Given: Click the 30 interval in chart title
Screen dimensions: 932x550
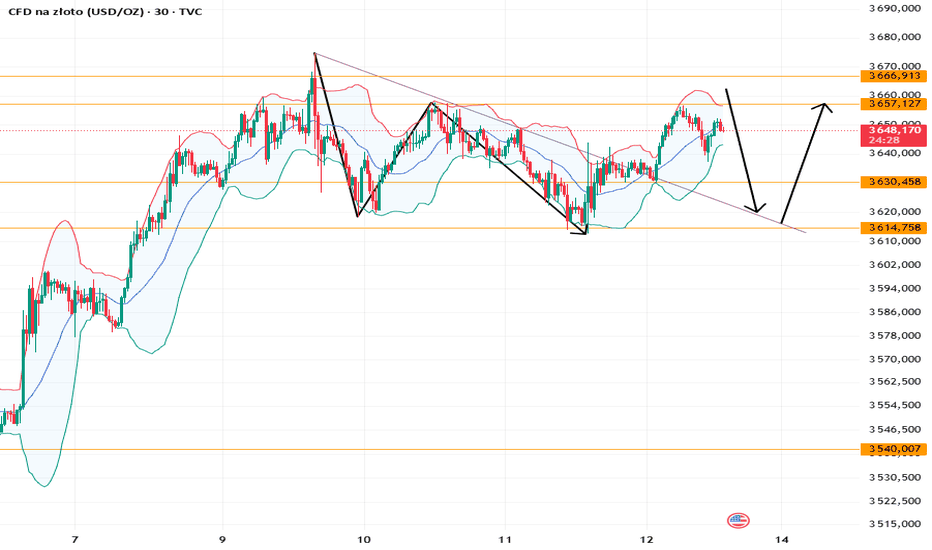Looking at the screenshot, I should (x=160, y=11).
